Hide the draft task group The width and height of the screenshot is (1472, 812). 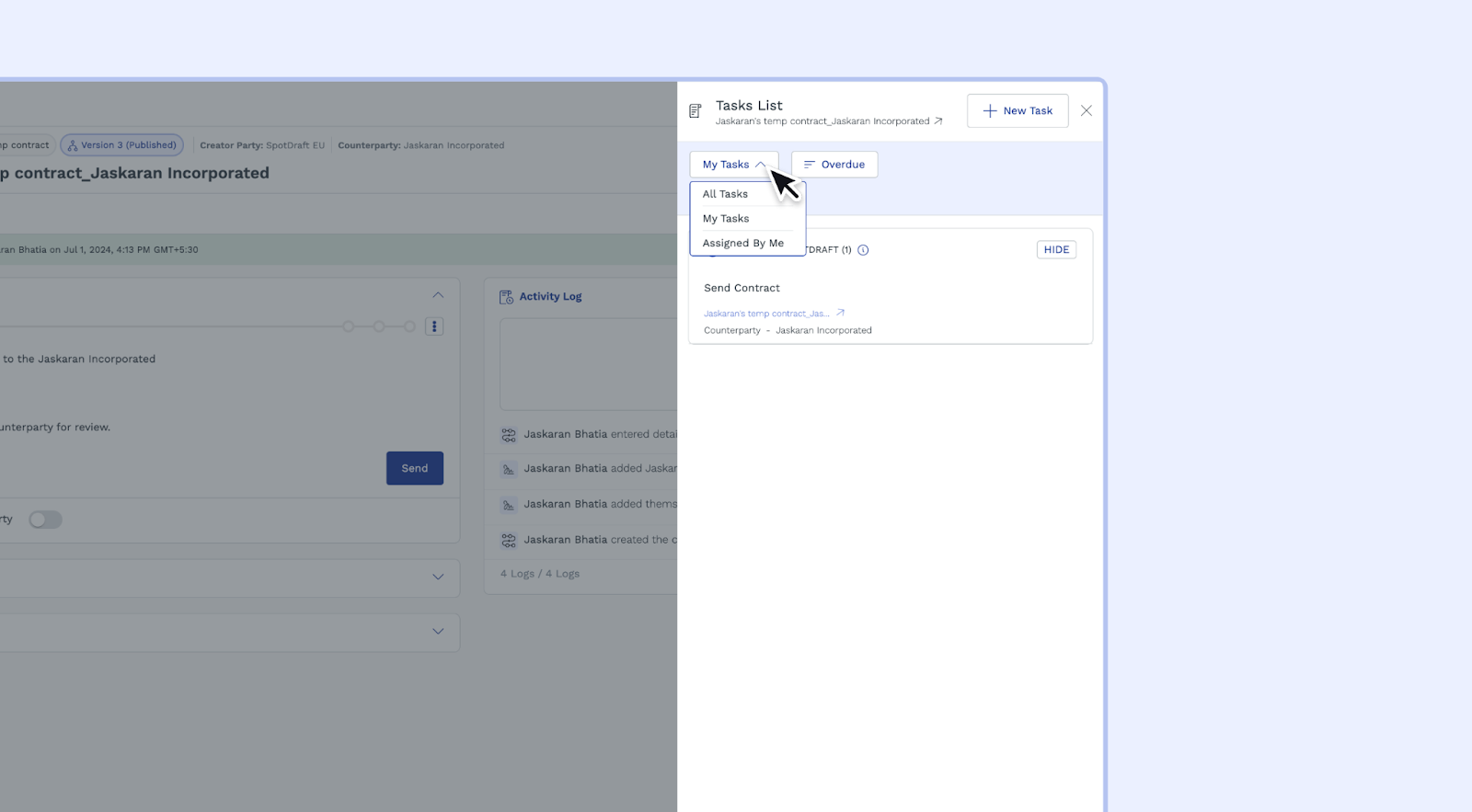click(1056, 250)
